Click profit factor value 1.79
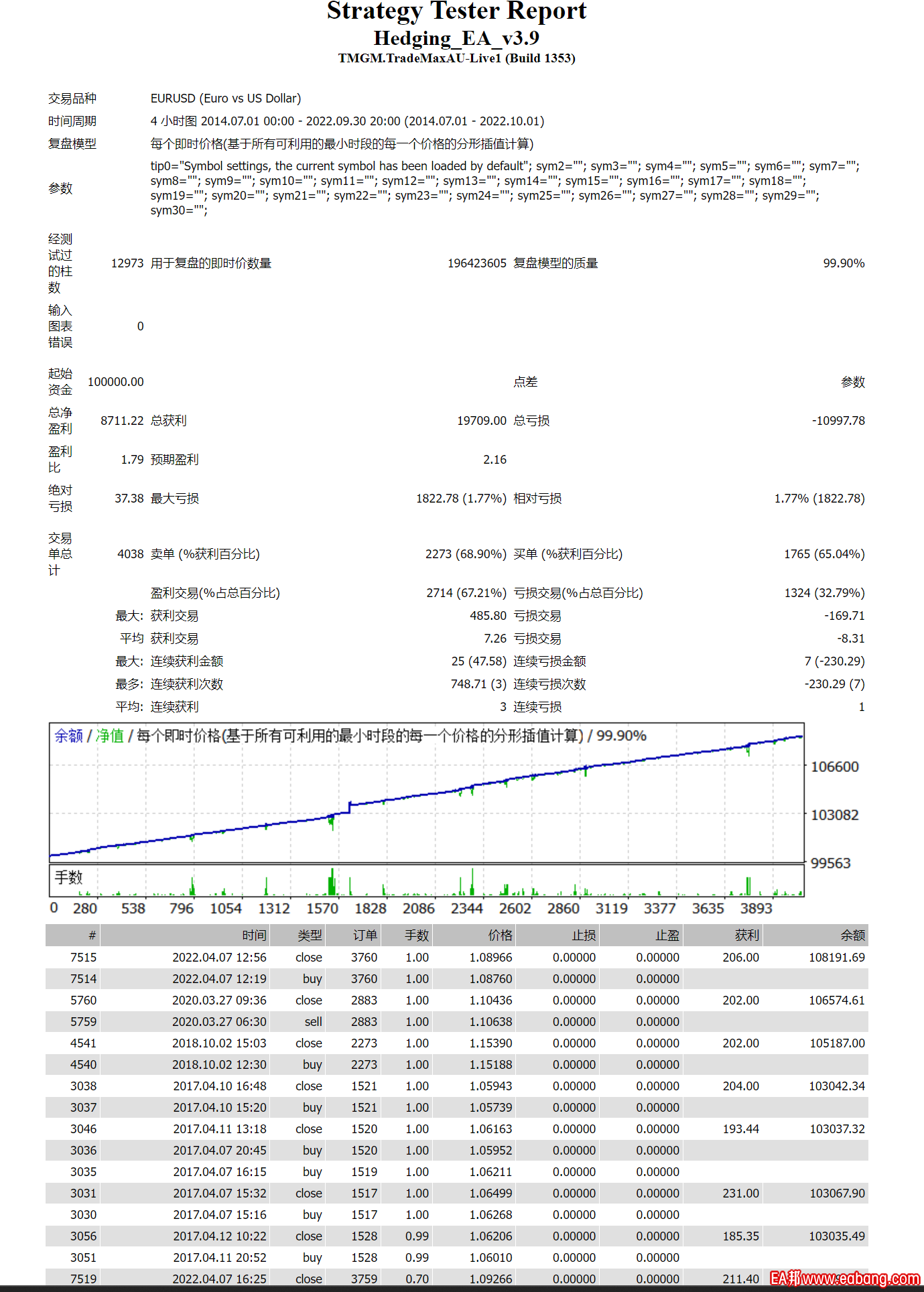924x1292 pixels. click(x=132, y=460)
